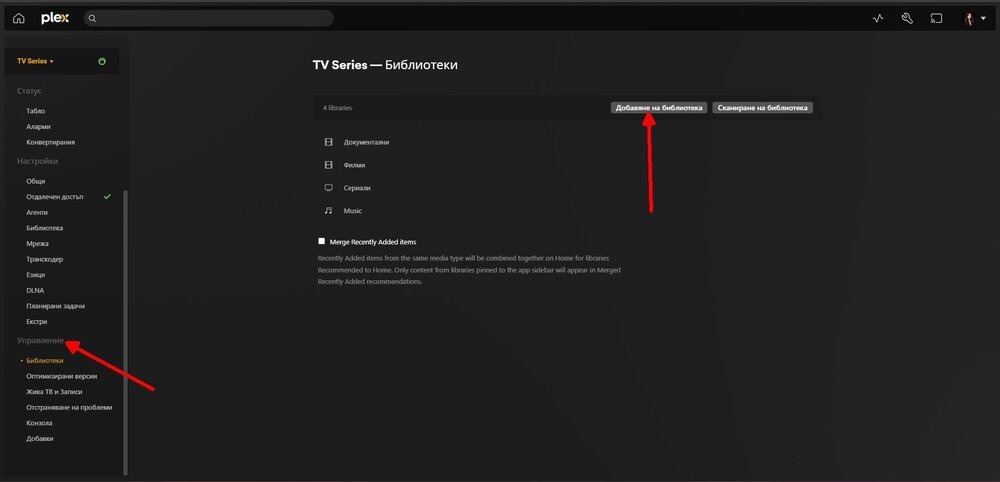Select Библиотеки in the sidebar
The image size is (1000, 482).
[x=45, y=360]
